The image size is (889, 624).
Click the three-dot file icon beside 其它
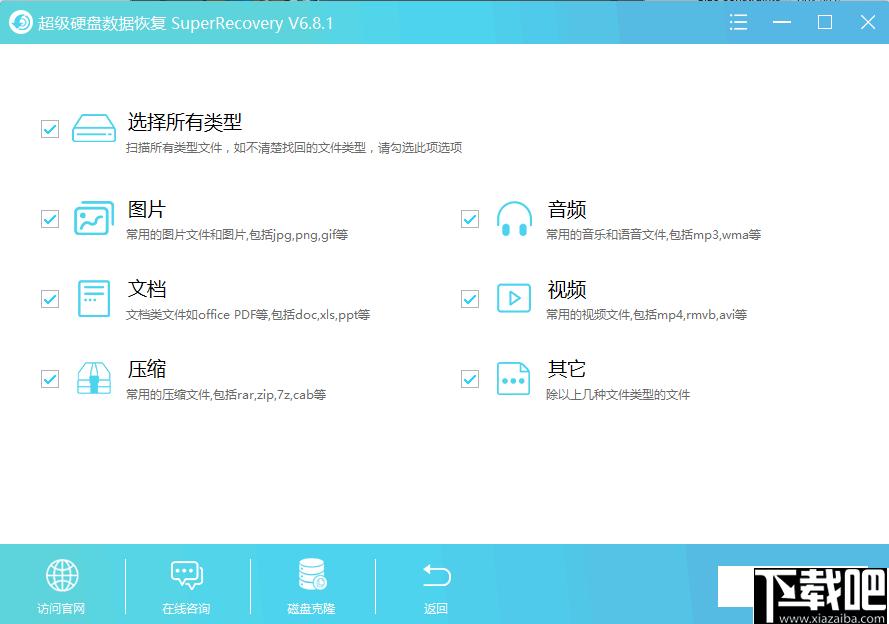click(513, 378)
